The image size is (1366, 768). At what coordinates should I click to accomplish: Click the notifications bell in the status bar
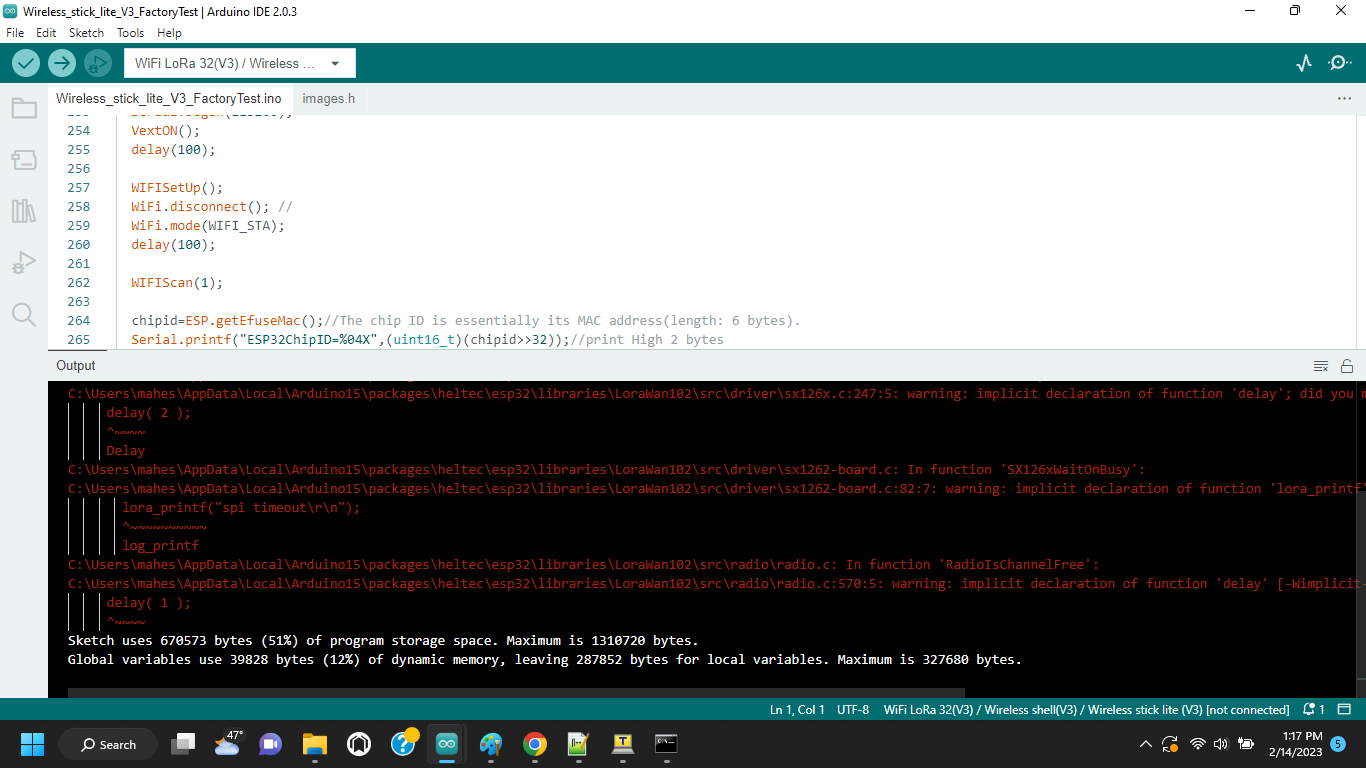point(1311,709)
